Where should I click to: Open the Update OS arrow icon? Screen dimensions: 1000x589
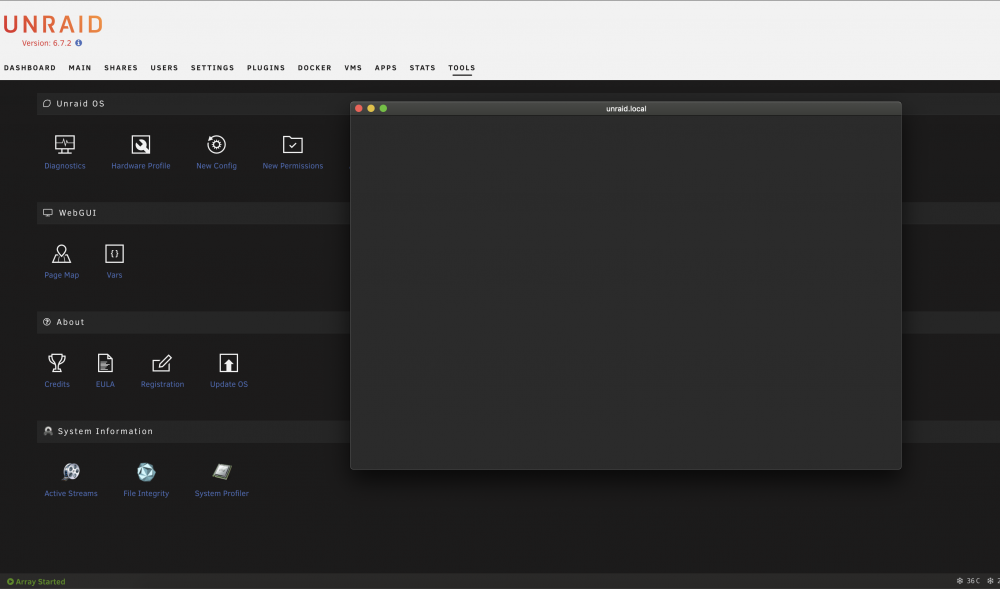(228, 363)
